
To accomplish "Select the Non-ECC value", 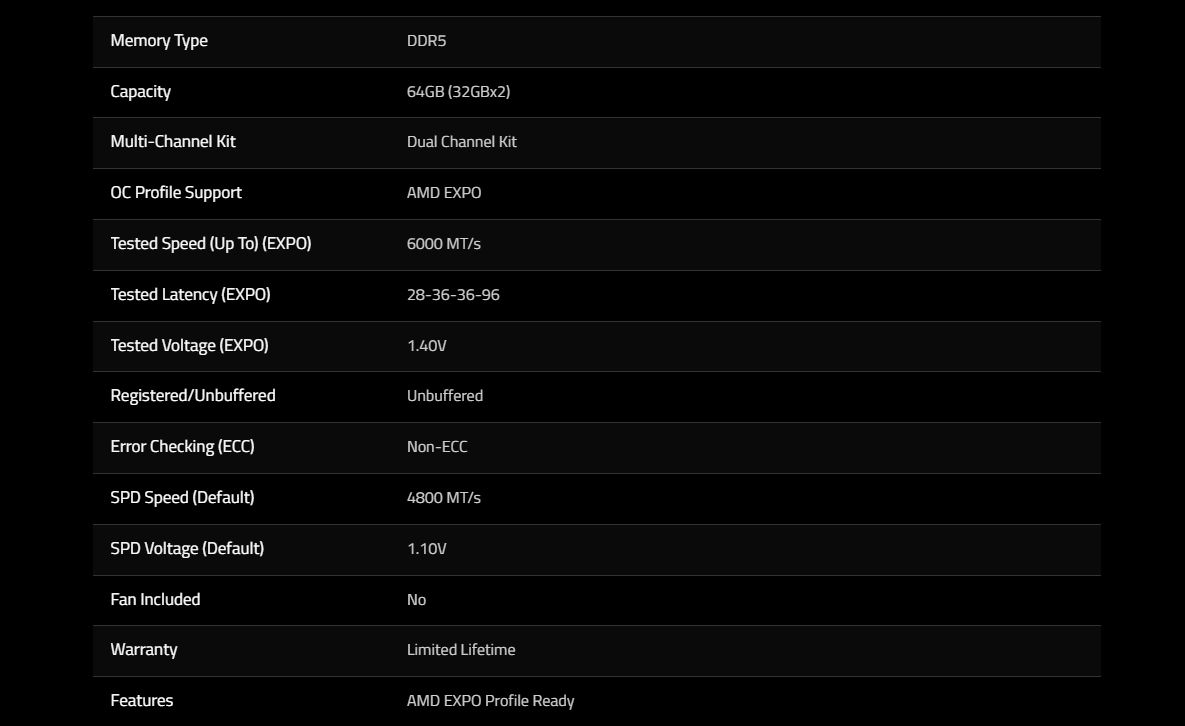I will (x=437, y=446).
